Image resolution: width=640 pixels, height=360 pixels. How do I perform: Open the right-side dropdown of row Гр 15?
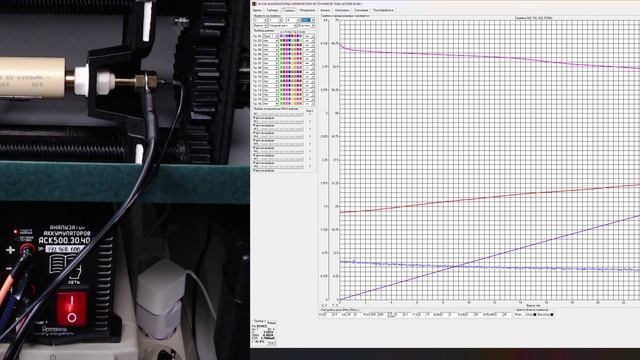click(x=309, y=99)
